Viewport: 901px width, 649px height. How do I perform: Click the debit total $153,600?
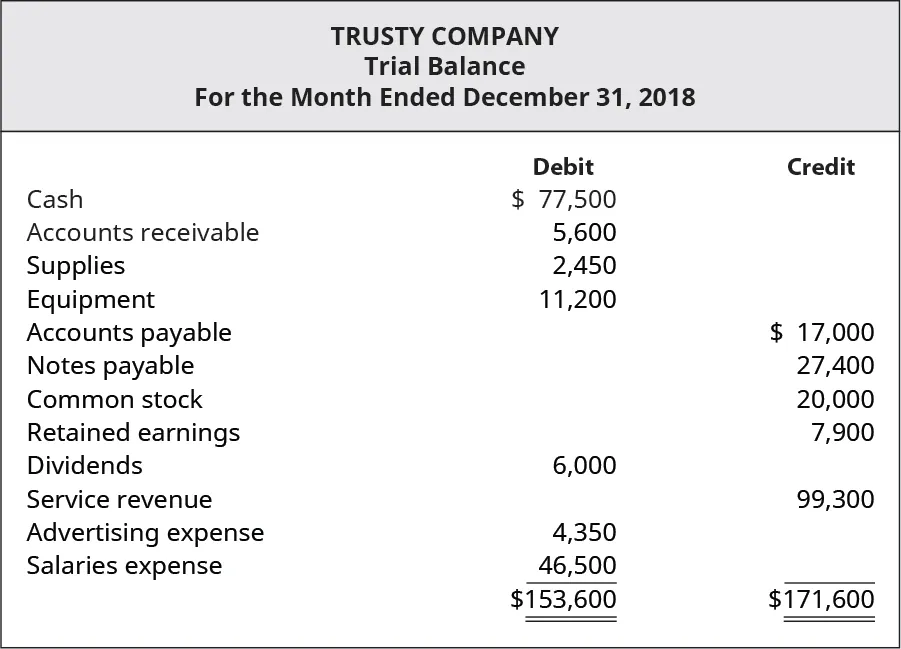pos(563,600)
